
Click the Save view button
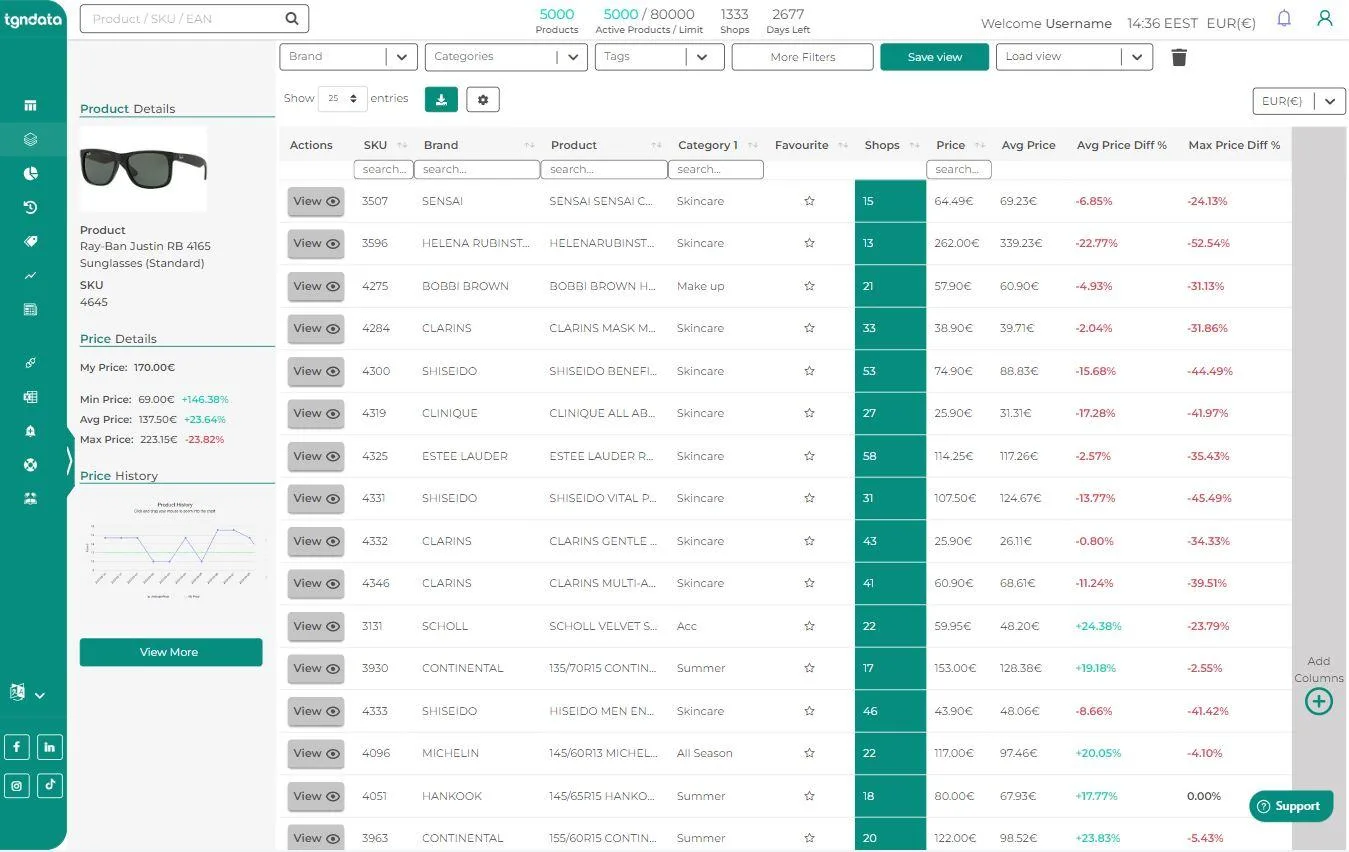(935, 57)
